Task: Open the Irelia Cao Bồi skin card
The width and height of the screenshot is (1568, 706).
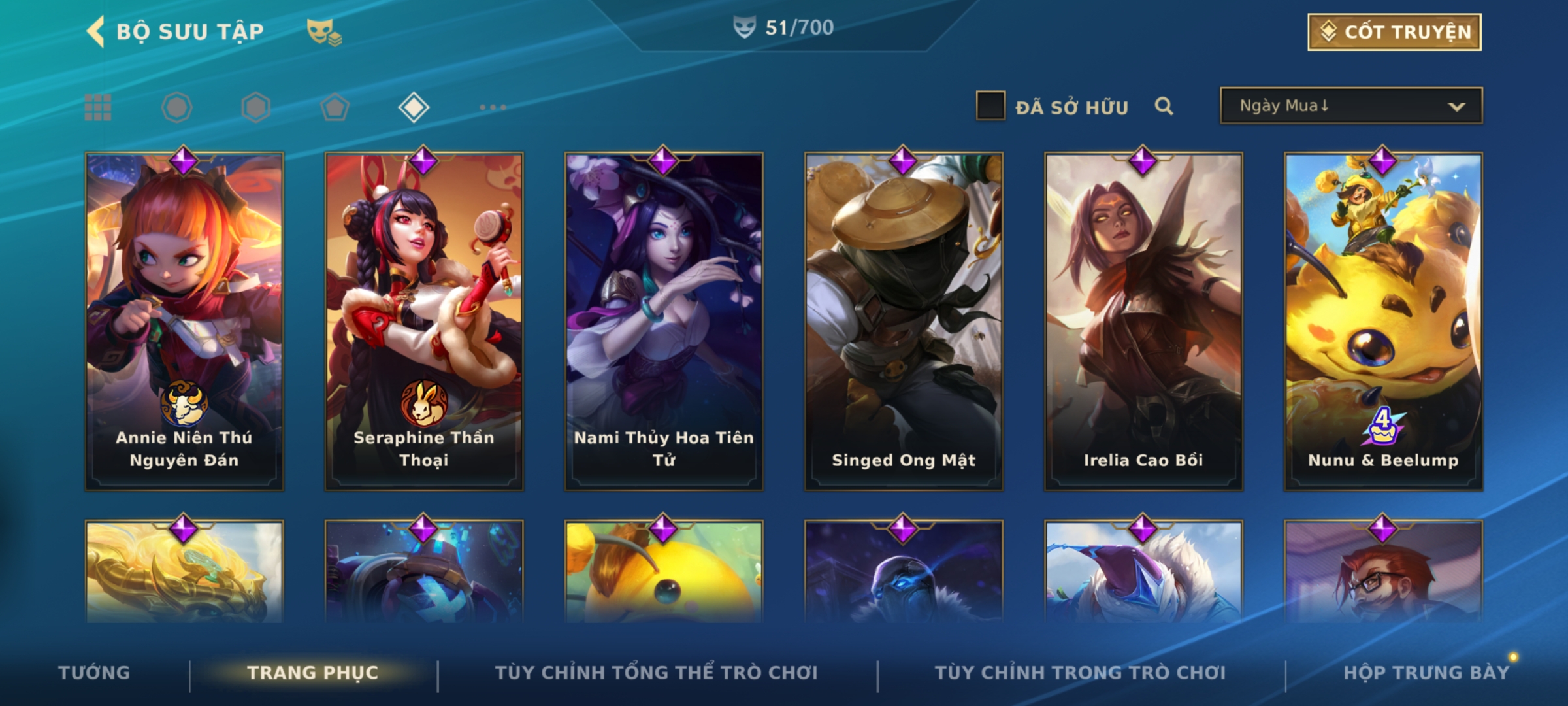Action: pyautogui.click(x=1143, y=321)
